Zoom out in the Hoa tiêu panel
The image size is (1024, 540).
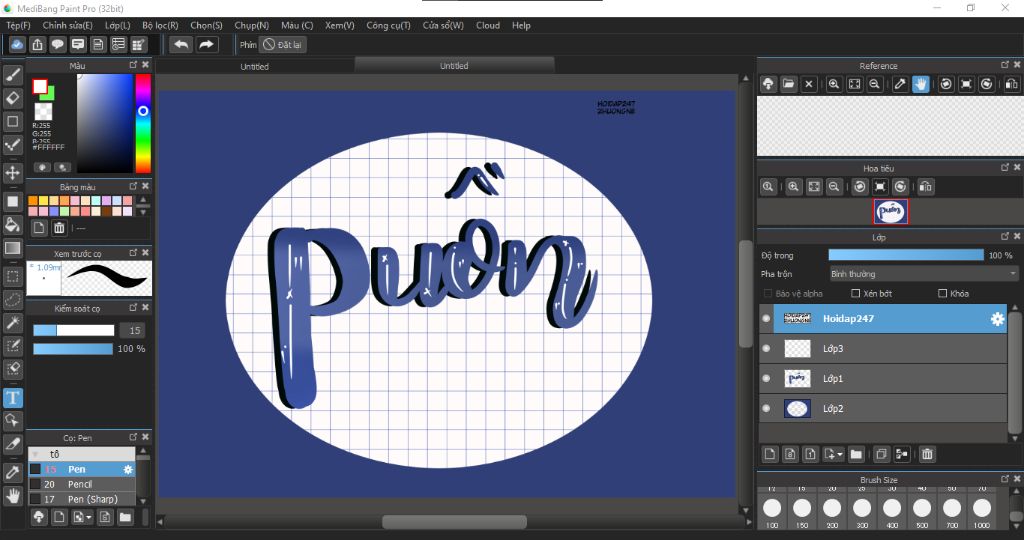pyautogui.click(x=834, y=187)
